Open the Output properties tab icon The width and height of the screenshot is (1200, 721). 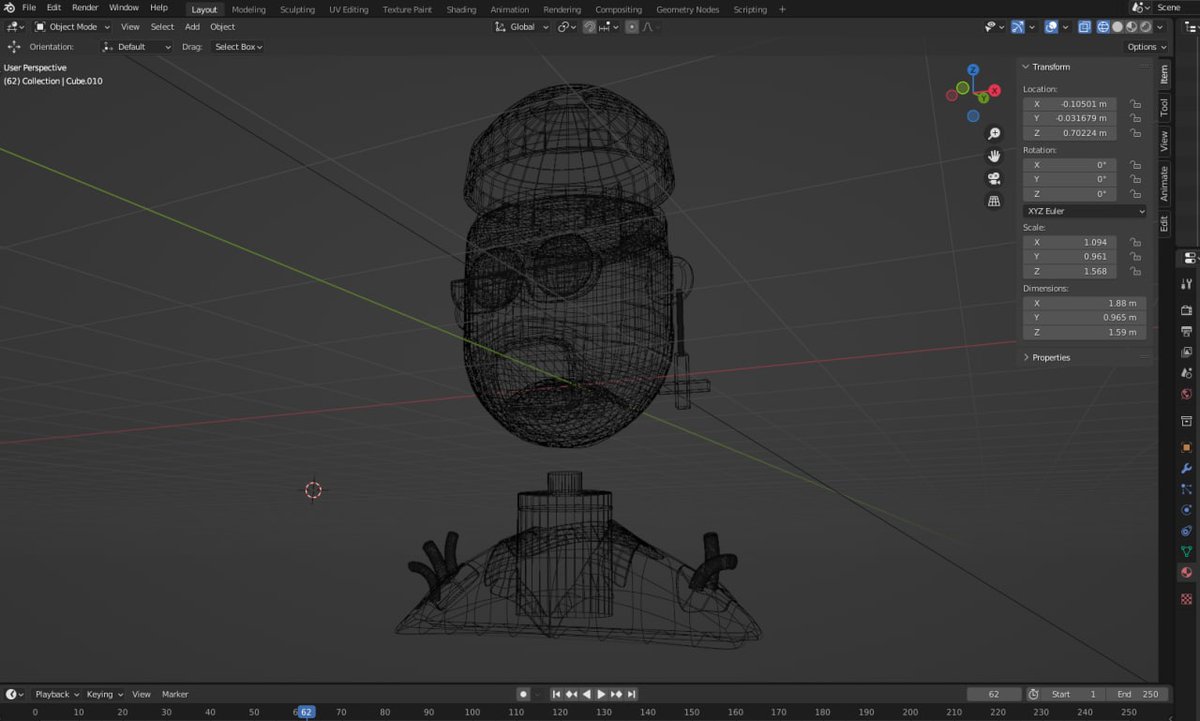pyautogui.click(x=1187, y=331)
